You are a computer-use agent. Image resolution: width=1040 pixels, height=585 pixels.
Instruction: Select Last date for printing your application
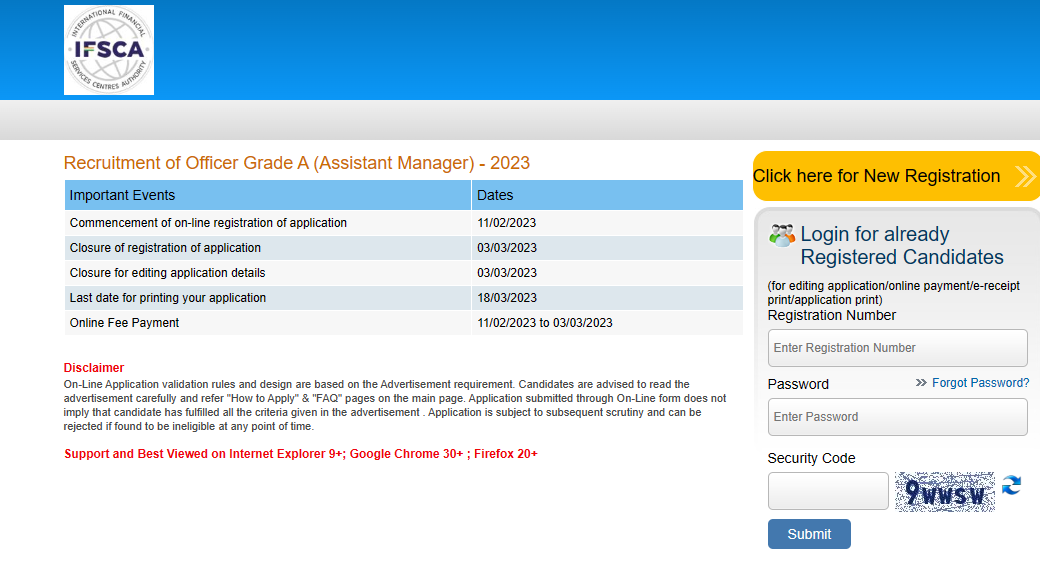click(x=168, y=298)
